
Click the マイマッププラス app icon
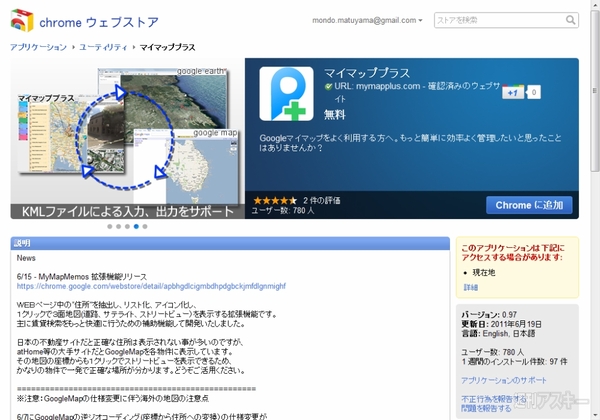286,94
